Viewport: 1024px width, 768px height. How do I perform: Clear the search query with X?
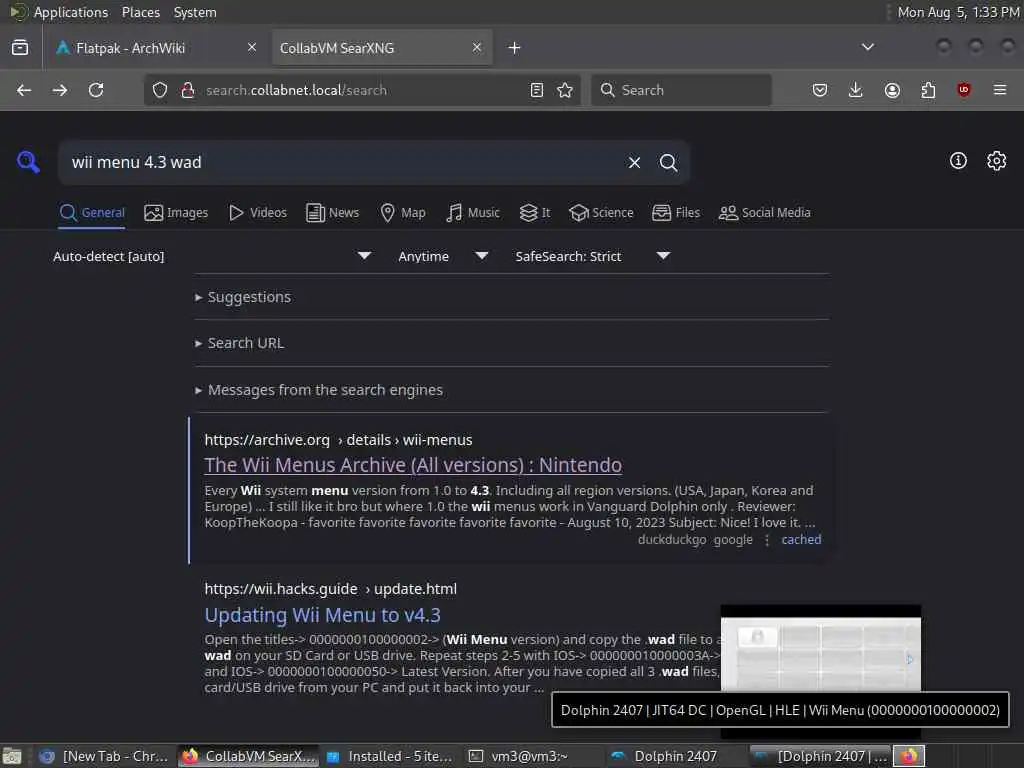[x=634, y=162]
